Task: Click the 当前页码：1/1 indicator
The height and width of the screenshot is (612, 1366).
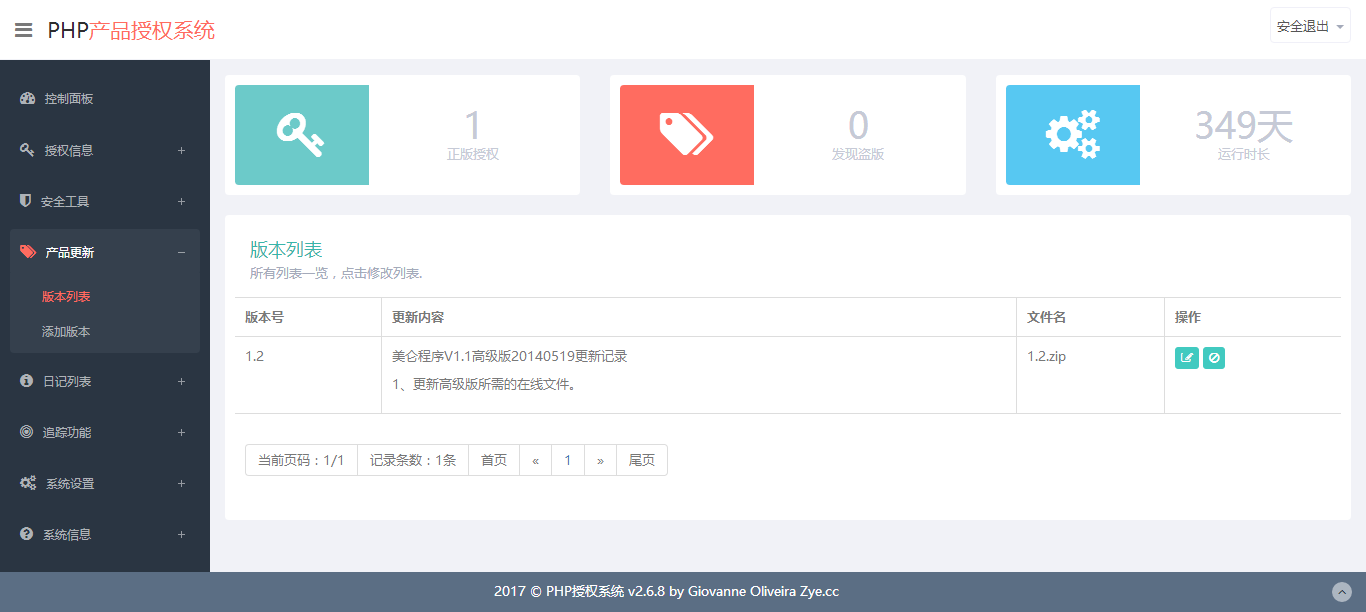Action: point(301,460)
